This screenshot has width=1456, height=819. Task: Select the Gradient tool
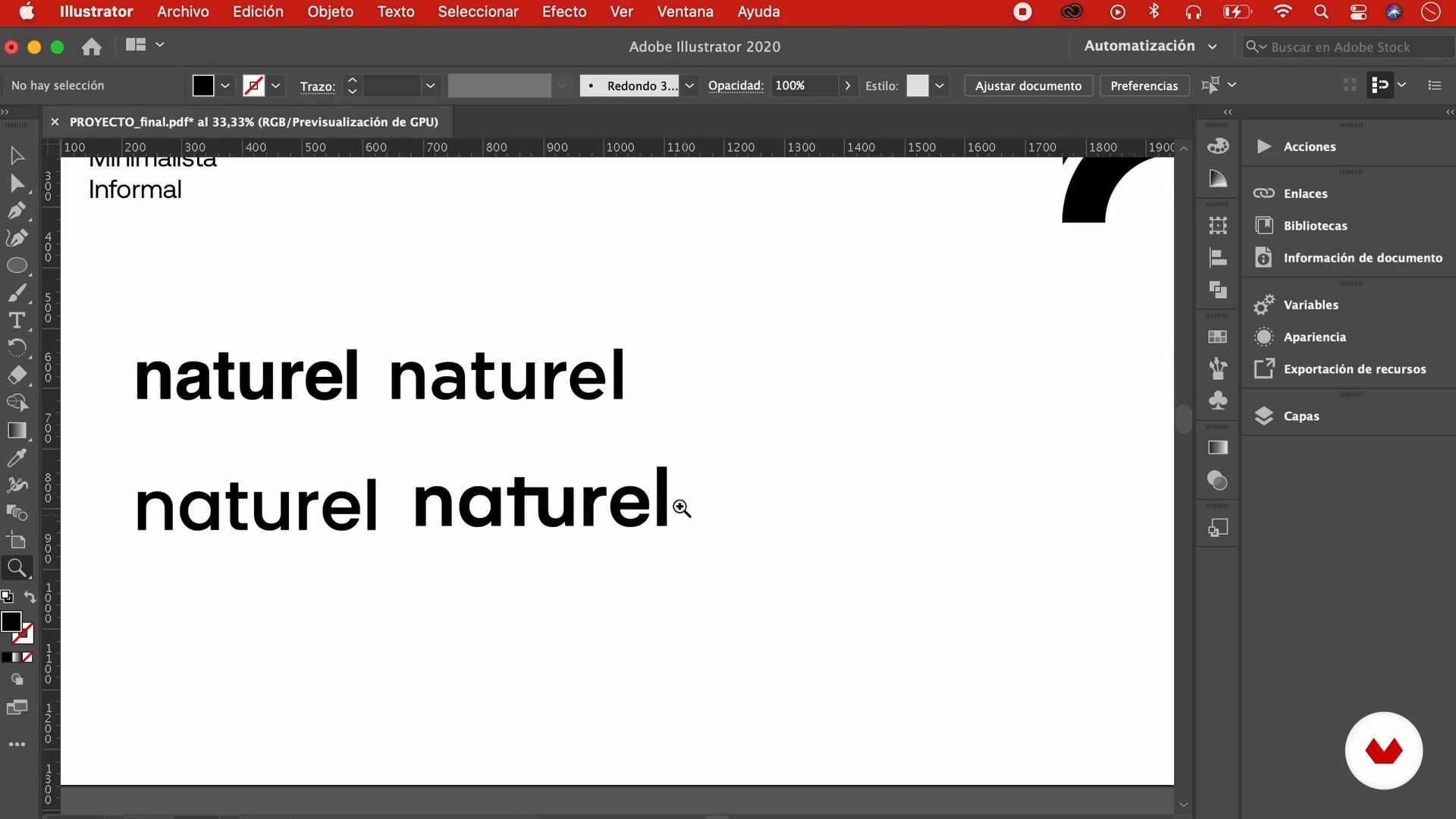pyautogui.click(x=17, y=430)
